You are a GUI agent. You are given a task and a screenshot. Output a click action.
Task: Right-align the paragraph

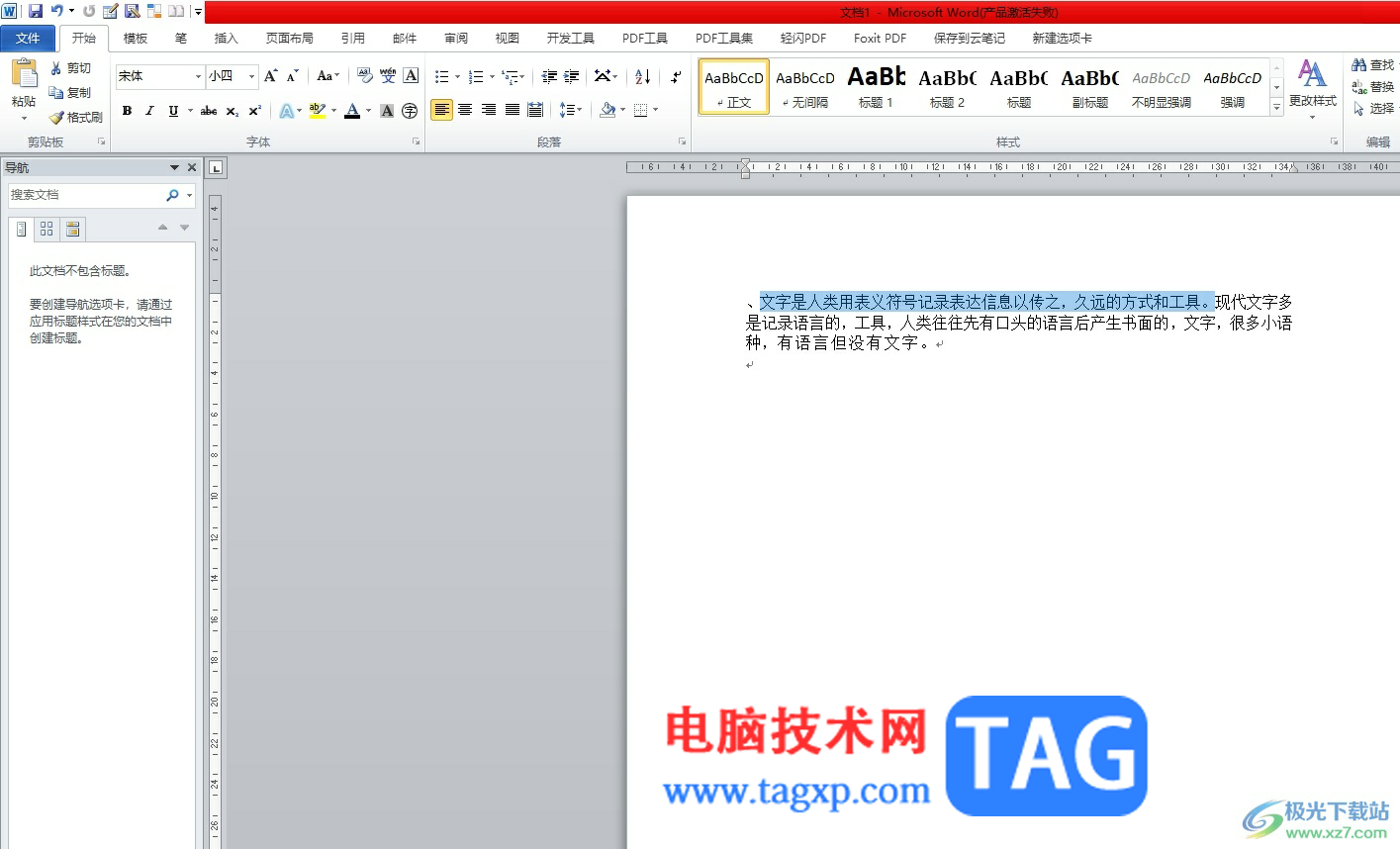[489, 110]
